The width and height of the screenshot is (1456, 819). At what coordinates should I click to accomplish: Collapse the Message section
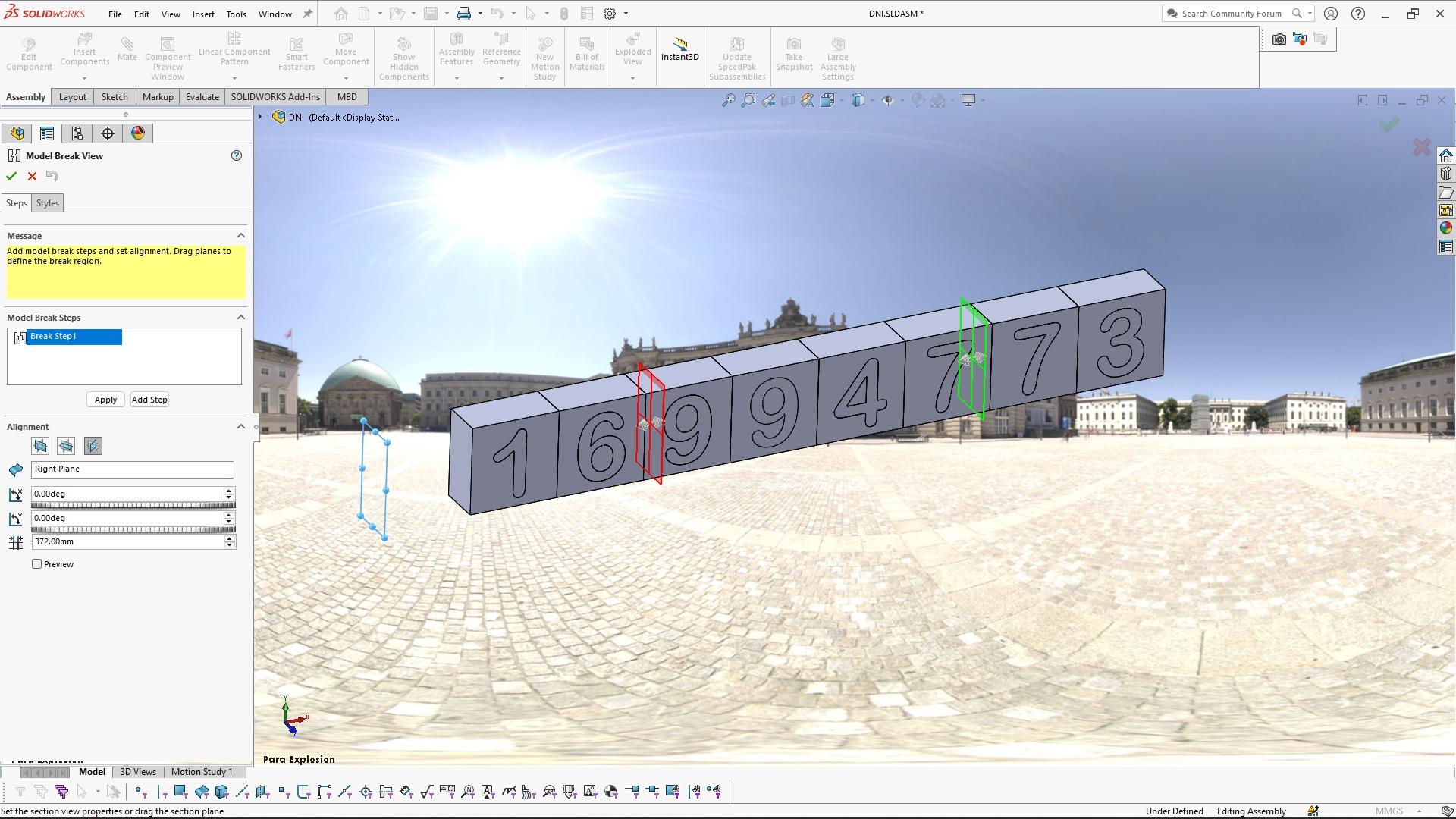(241, 236)
